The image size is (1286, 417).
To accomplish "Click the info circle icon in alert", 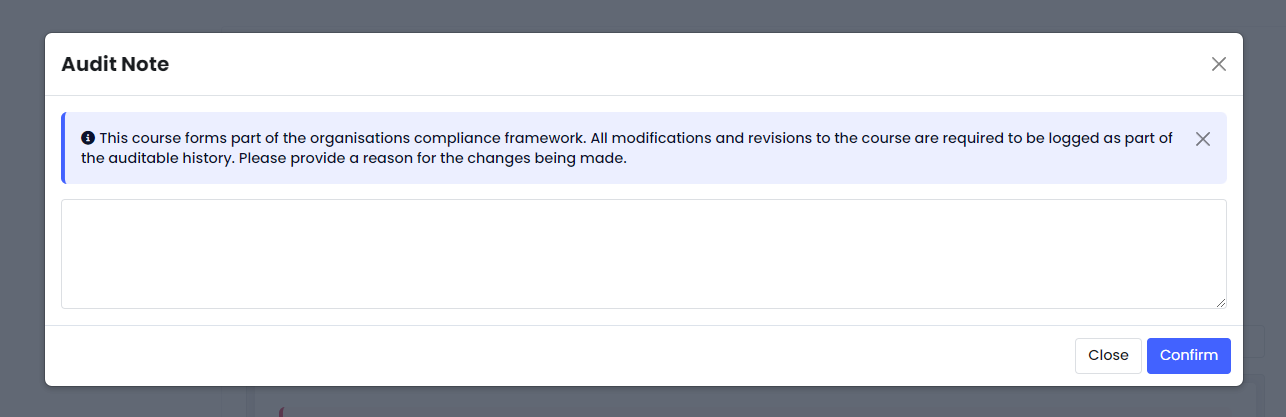I will tap(88, 138).
